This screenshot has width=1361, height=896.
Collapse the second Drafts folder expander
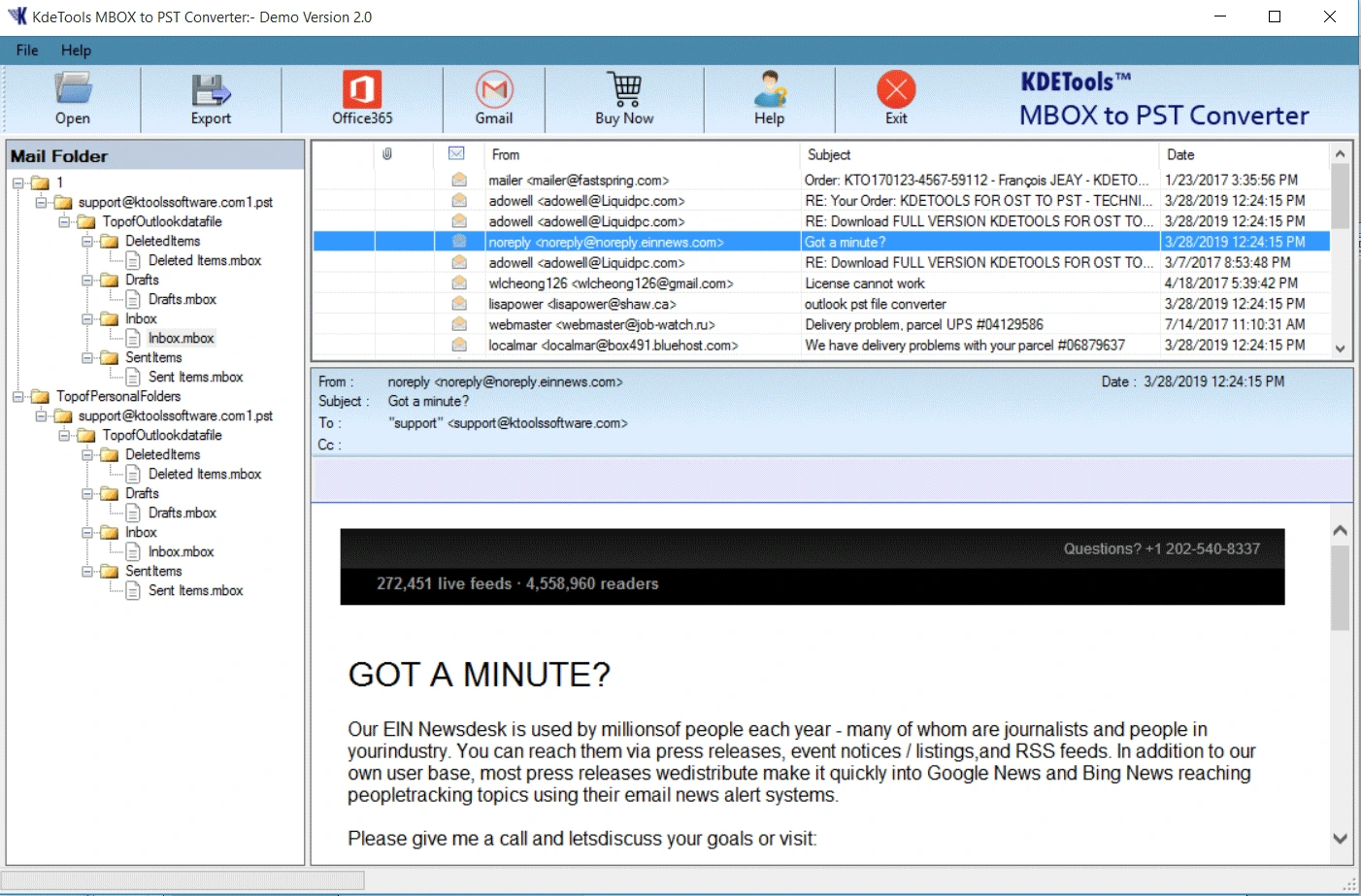point(87,493)
